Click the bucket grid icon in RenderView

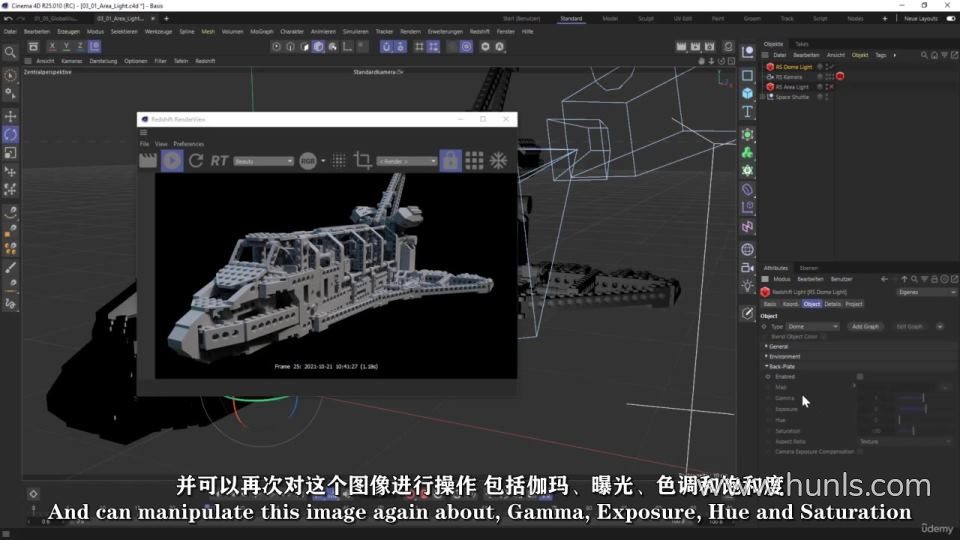(x=474, y=161)
